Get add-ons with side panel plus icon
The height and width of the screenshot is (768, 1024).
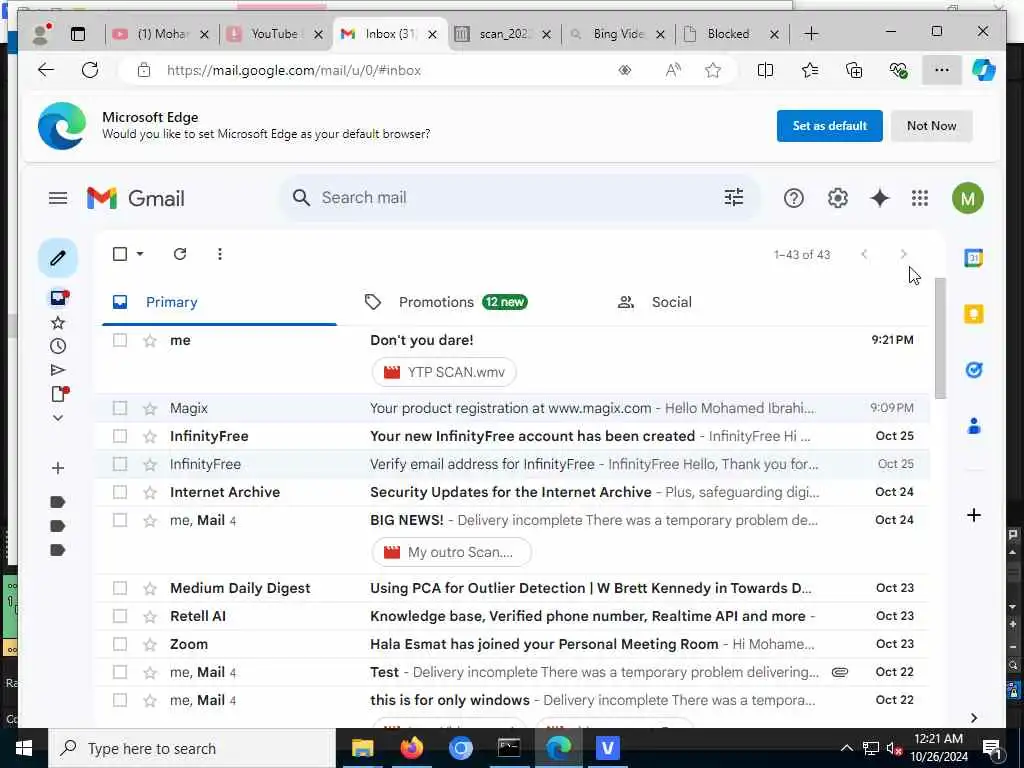[973, 515]
